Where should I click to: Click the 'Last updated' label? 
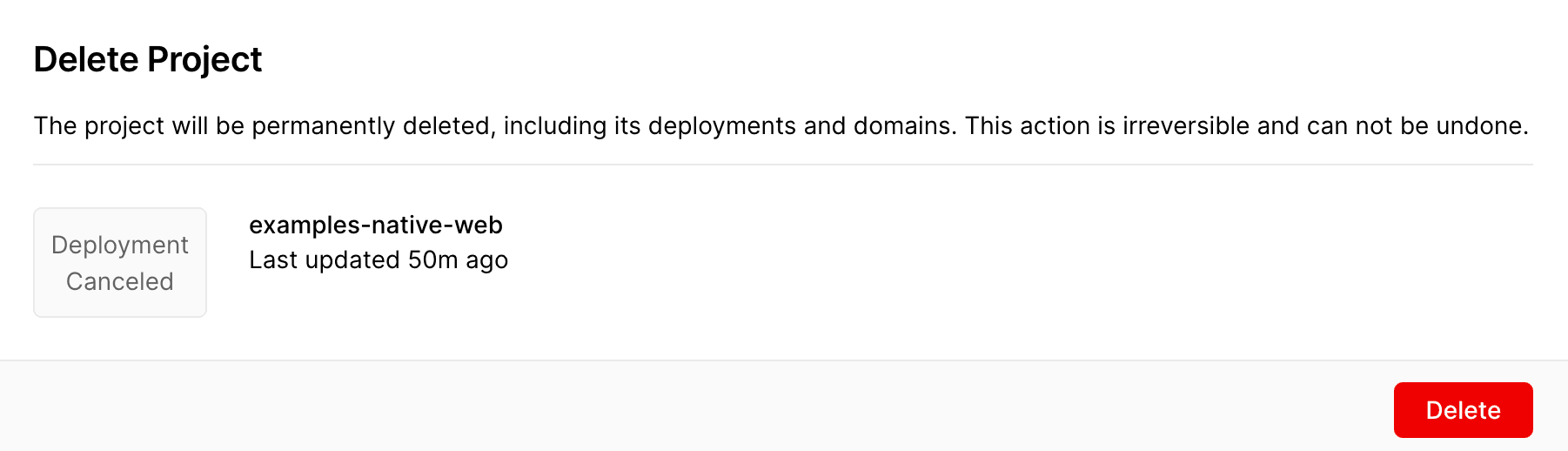coord(325,260)
